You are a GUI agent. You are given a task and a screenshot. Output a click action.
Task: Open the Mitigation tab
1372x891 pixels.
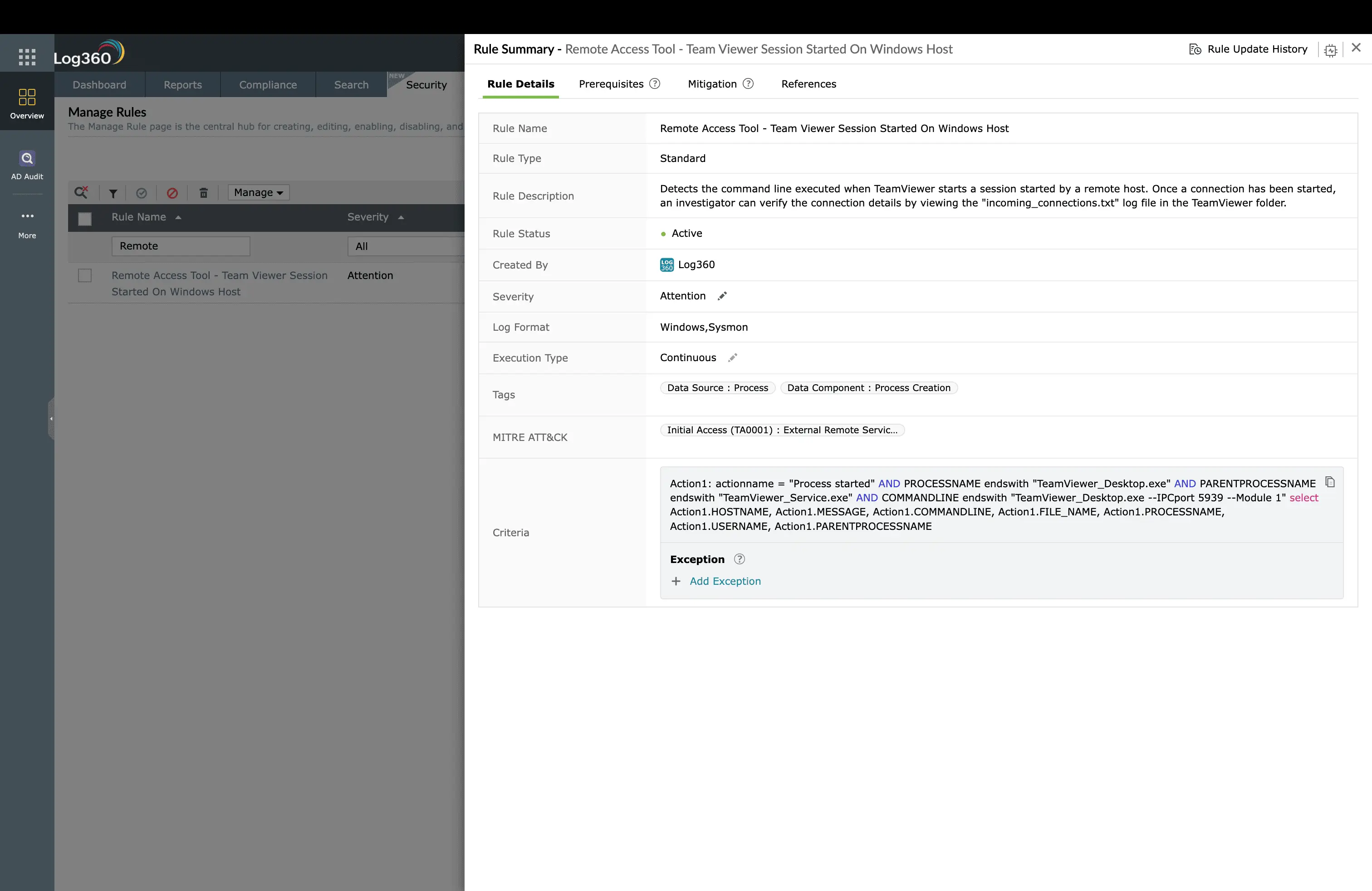coord(712,84)
